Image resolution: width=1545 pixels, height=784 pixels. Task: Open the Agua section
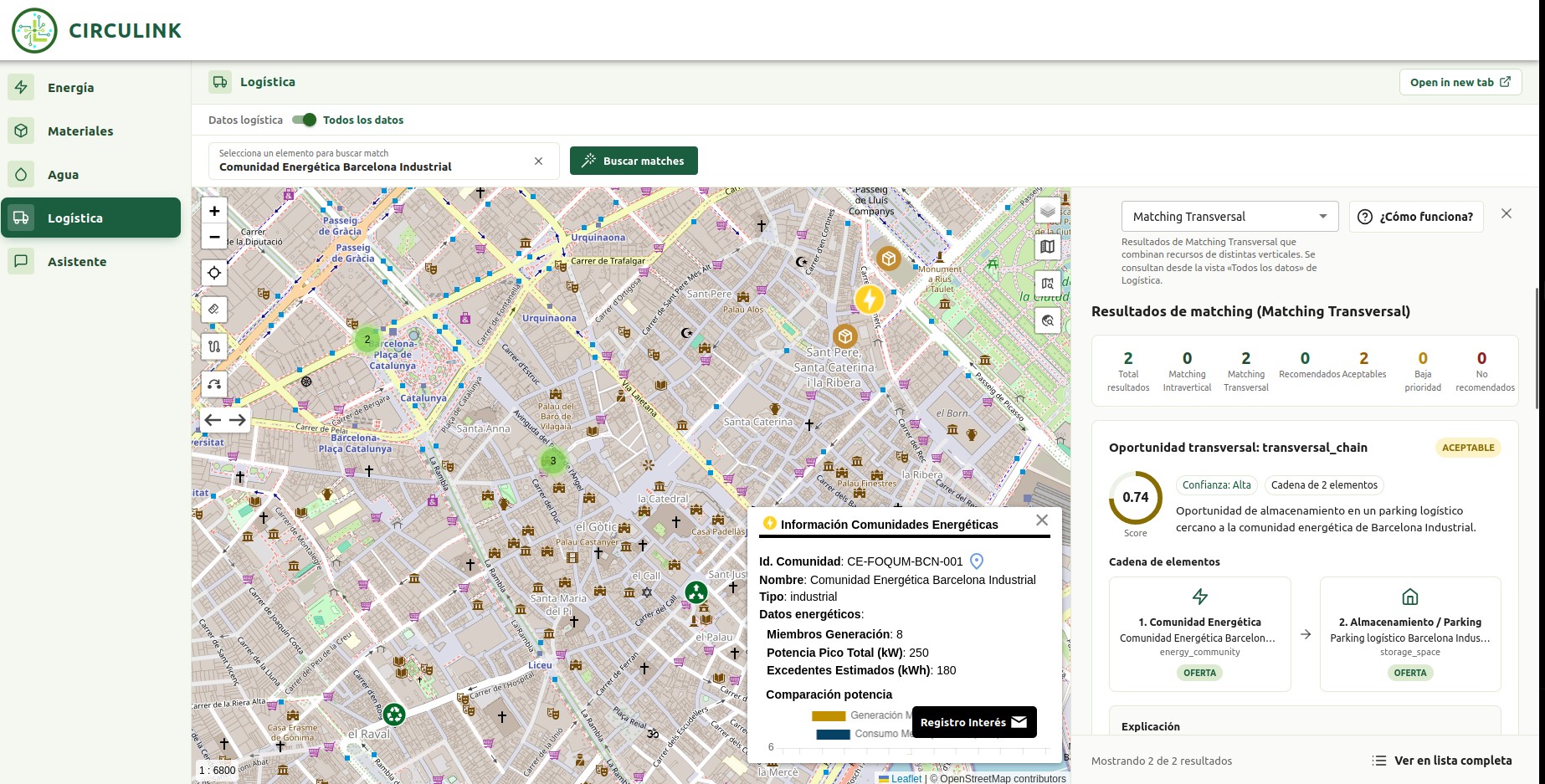click(90, 174)
